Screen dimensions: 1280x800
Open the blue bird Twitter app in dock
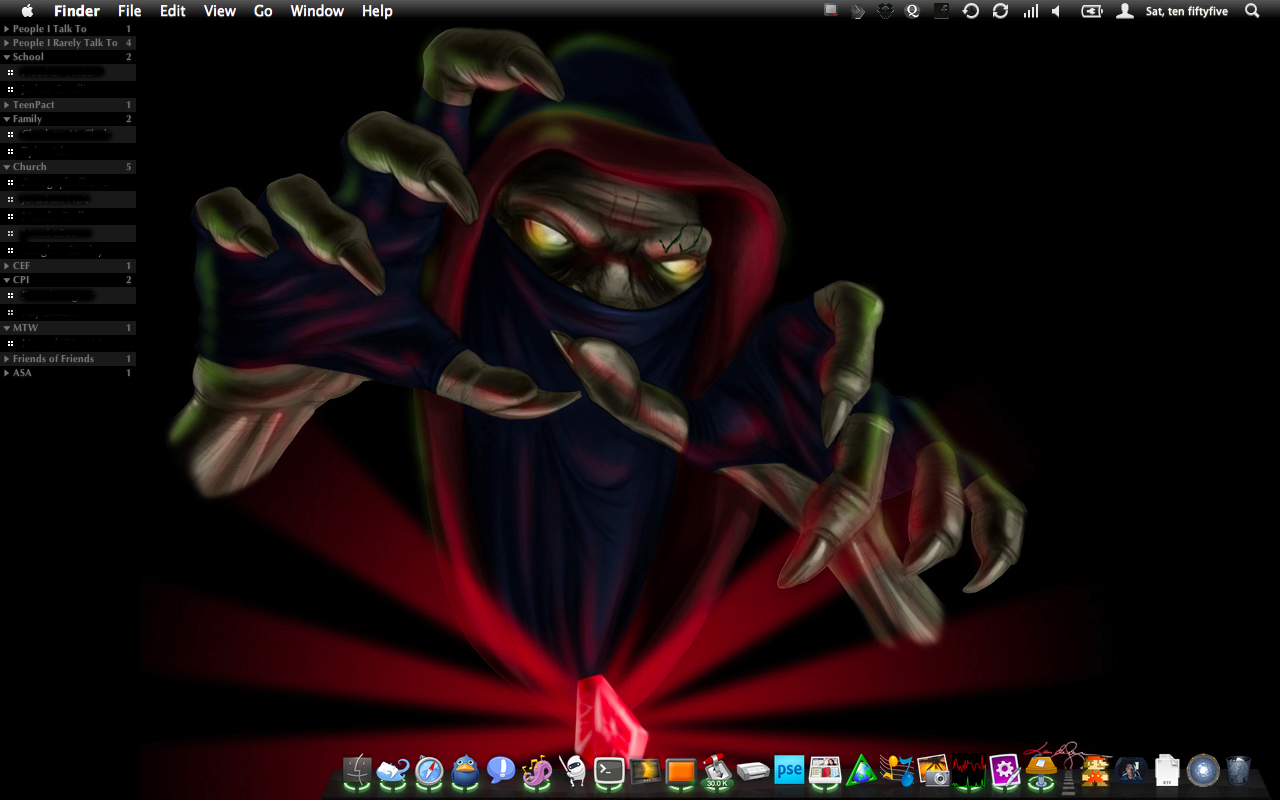465,771
